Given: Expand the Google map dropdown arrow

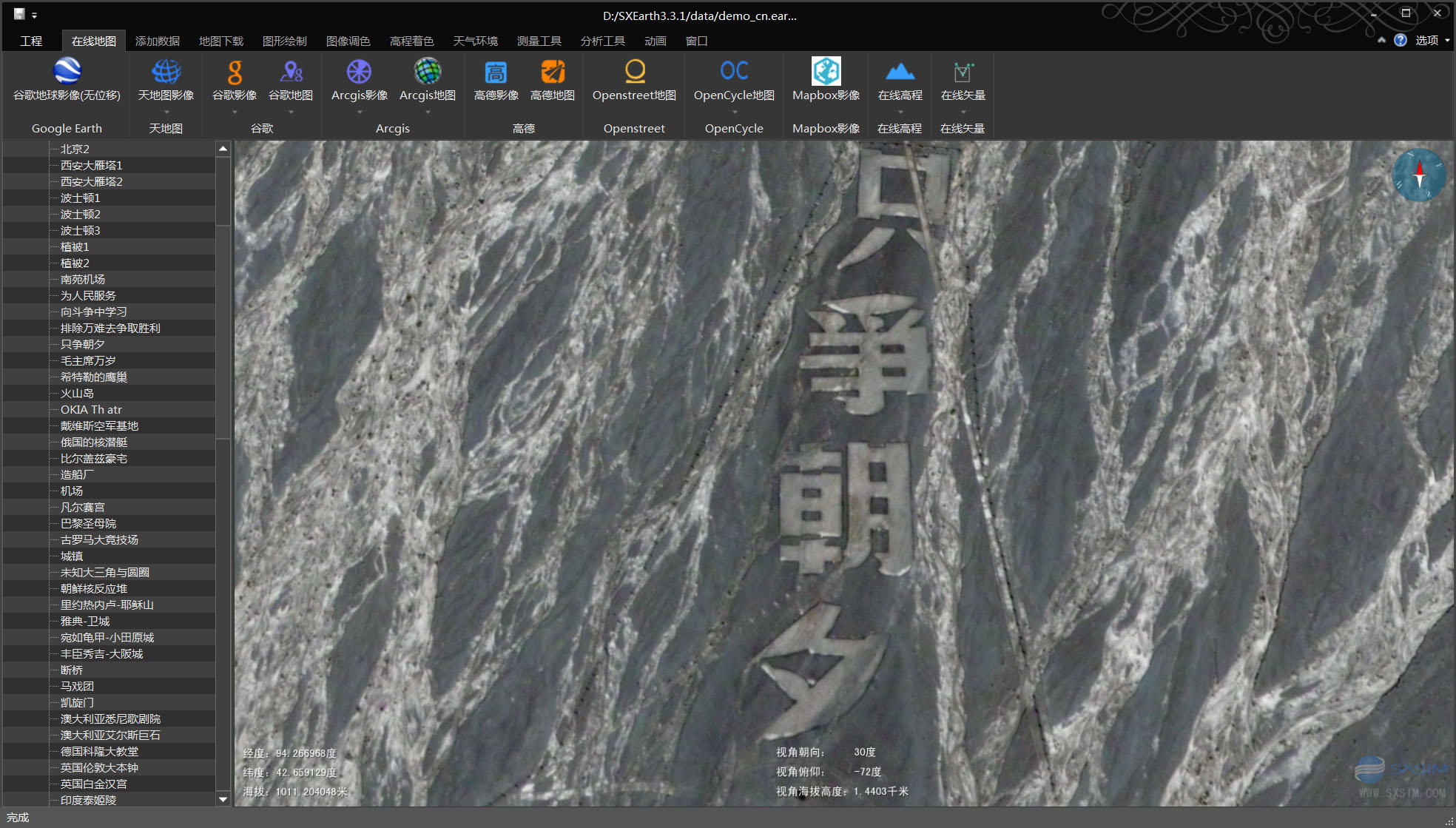Looking at the screenshot, I should (x=291, y=112).
